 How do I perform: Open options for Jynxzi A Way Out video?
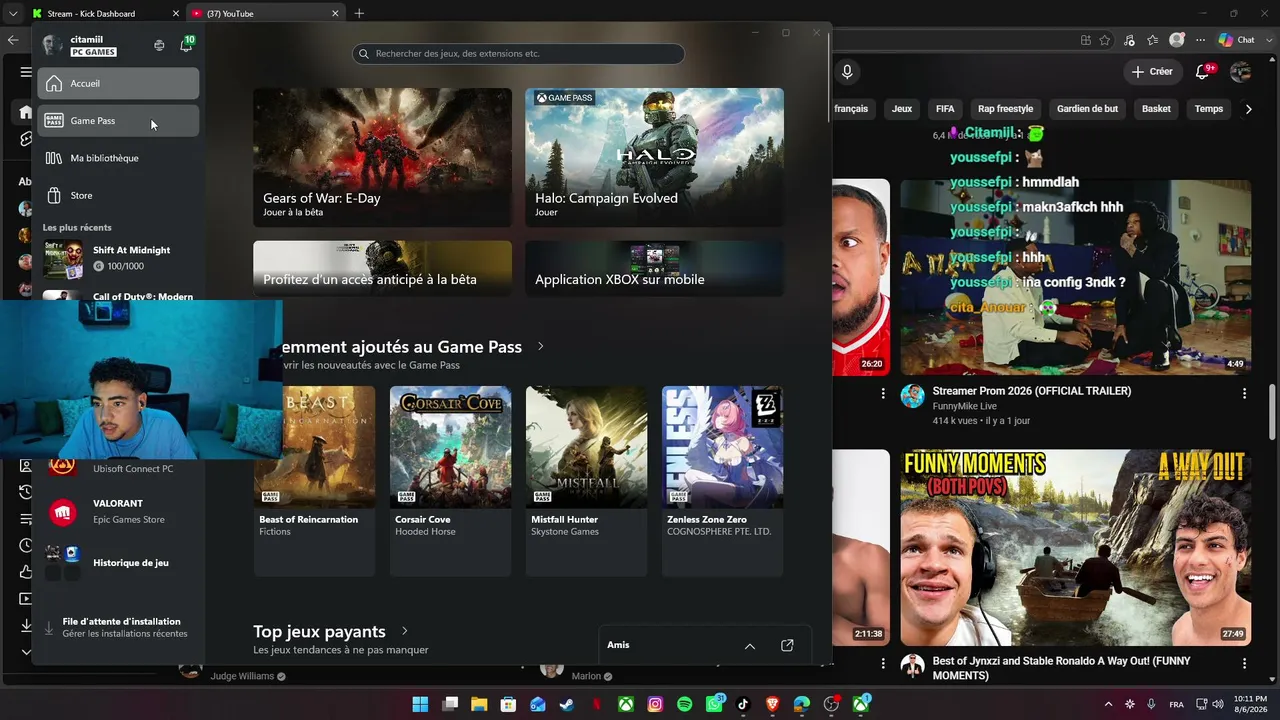(x=1245, y=663)
